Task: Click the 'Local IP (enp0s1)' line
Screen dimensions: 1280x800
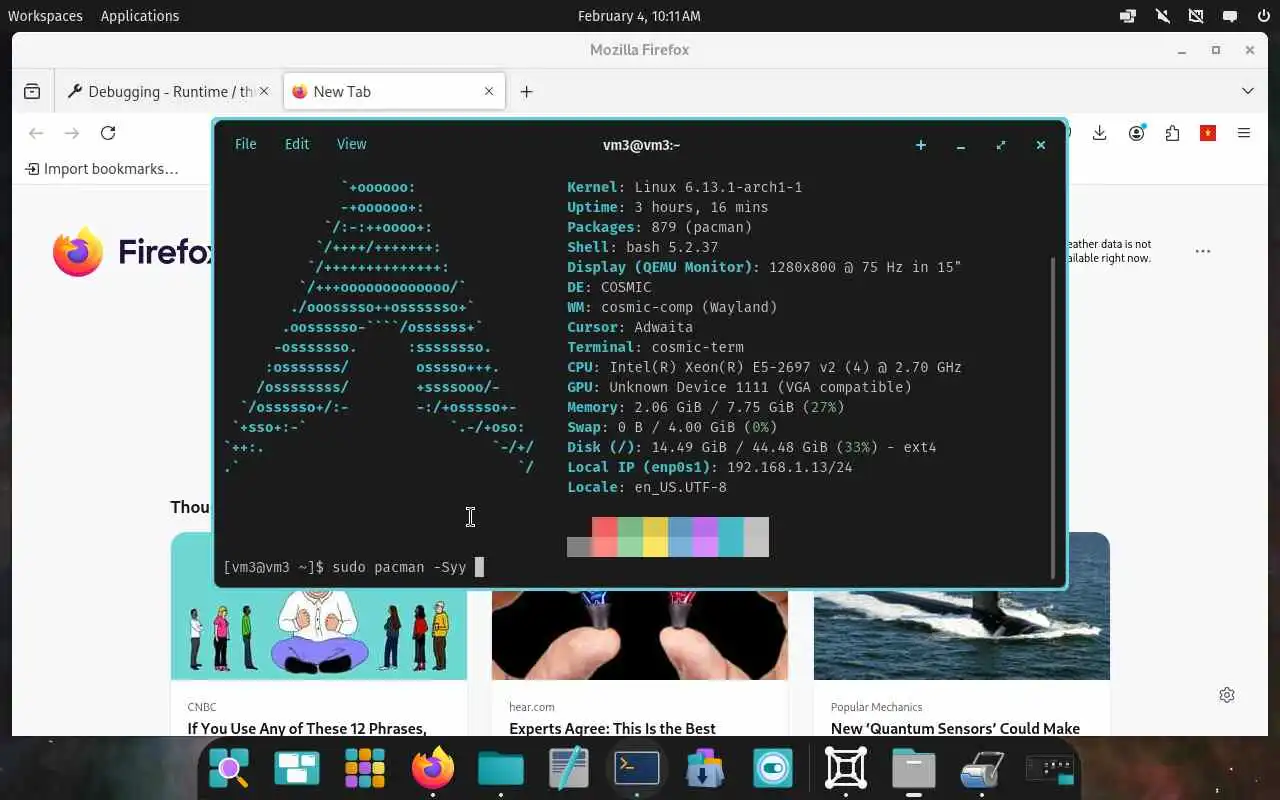Action: click(710, 467)
